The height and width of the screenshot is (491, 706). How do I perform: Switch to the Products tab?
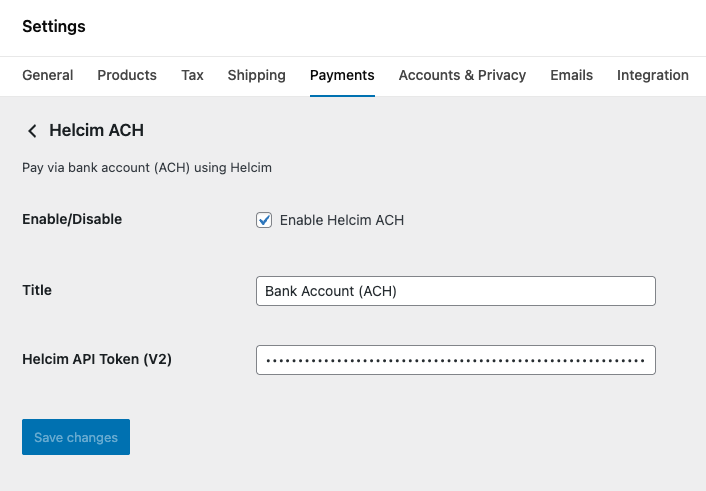tap(127, 75)
